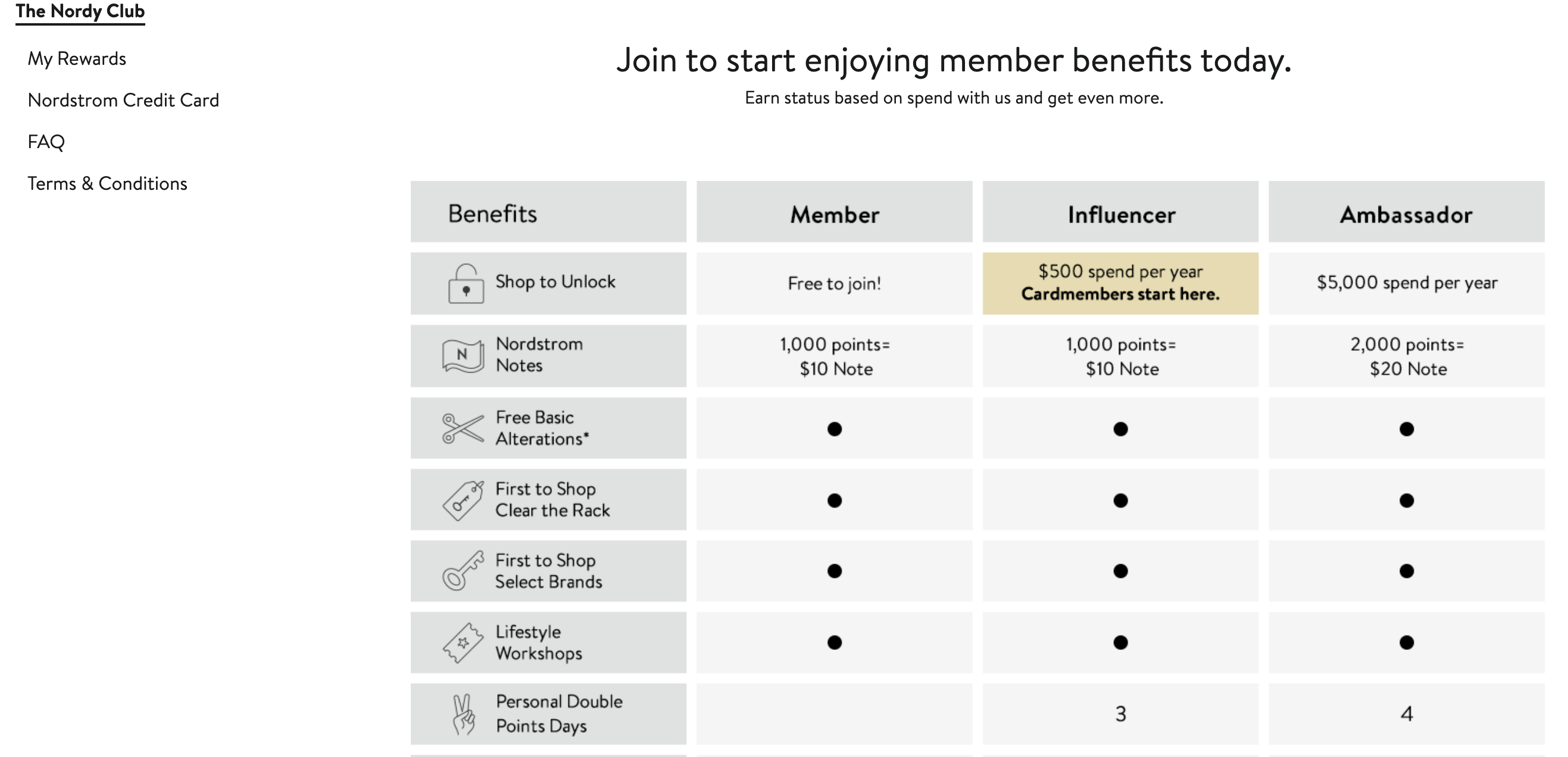
Task: View Terms & Conditions
Action: [108, 183]
